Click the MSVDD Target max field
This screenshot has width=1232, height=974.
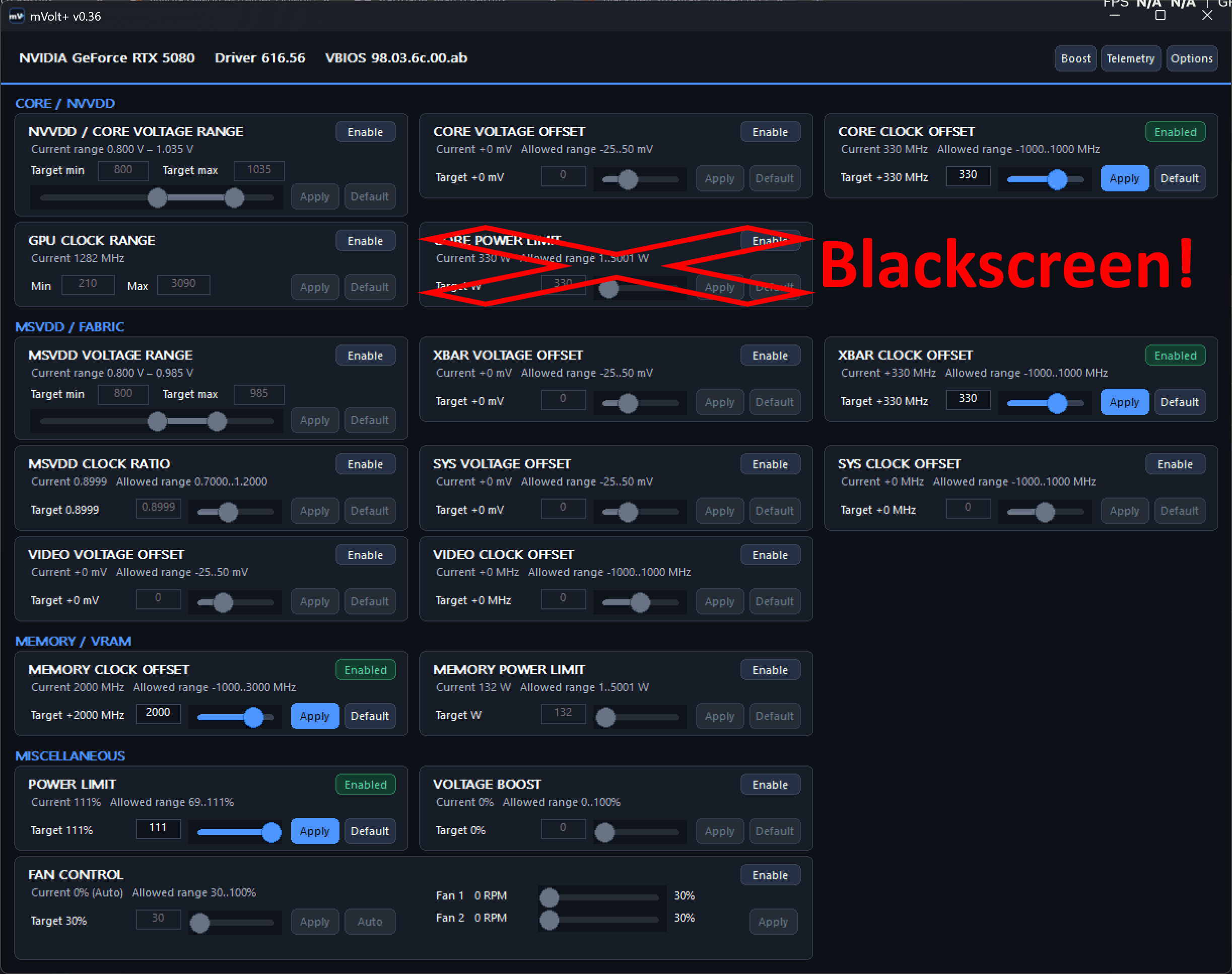(259, 394)
